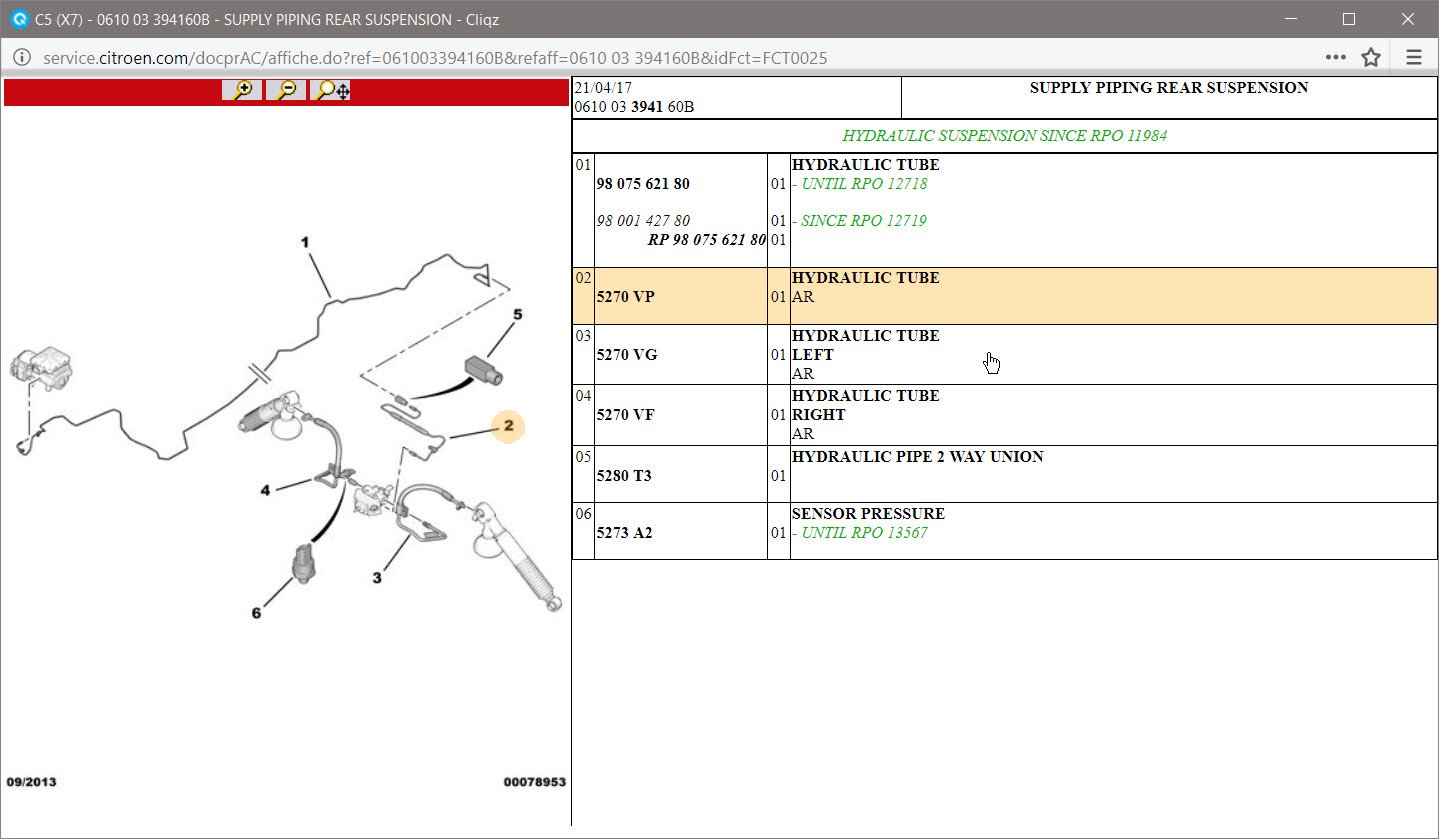
Task: Select callout number 3 in the diagram
Action: [x=377, y=578]
